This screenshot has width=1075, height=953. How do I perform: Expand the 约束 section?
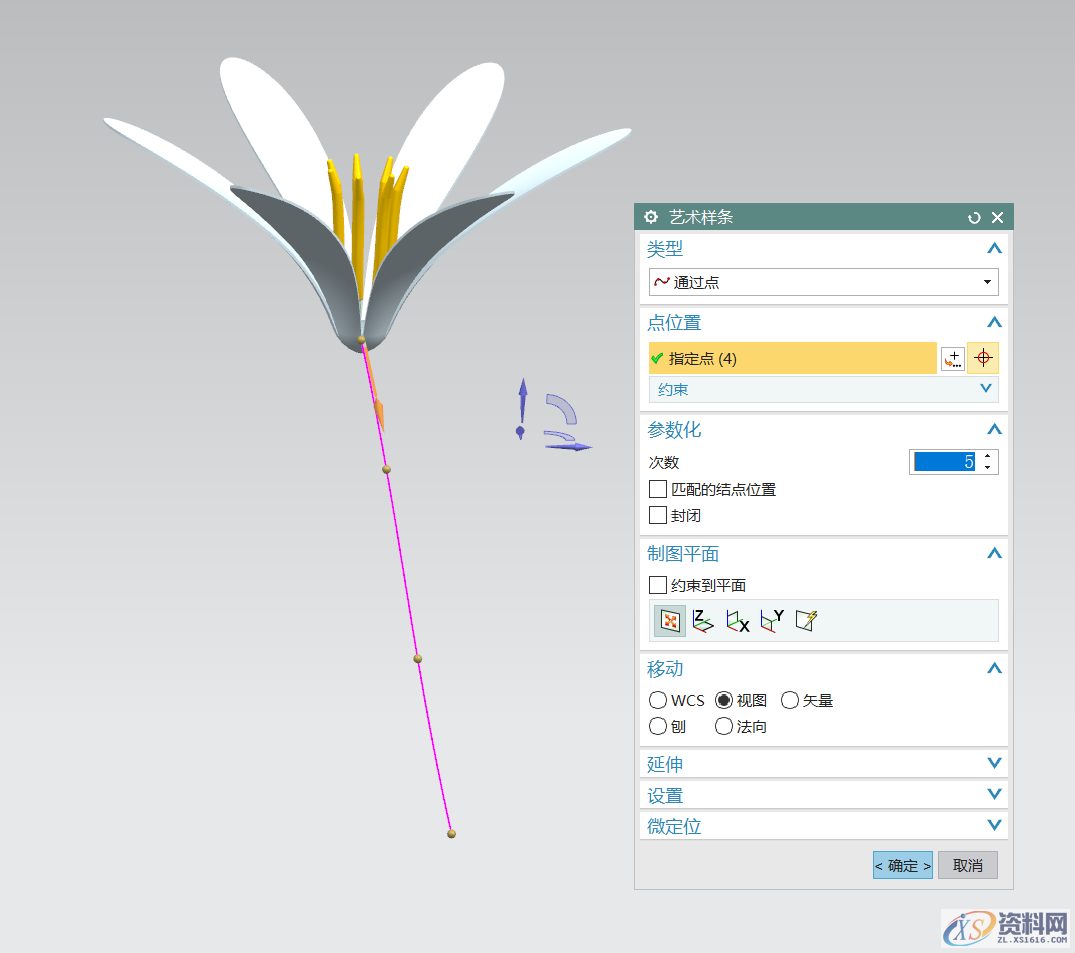[x=823, y=389]
